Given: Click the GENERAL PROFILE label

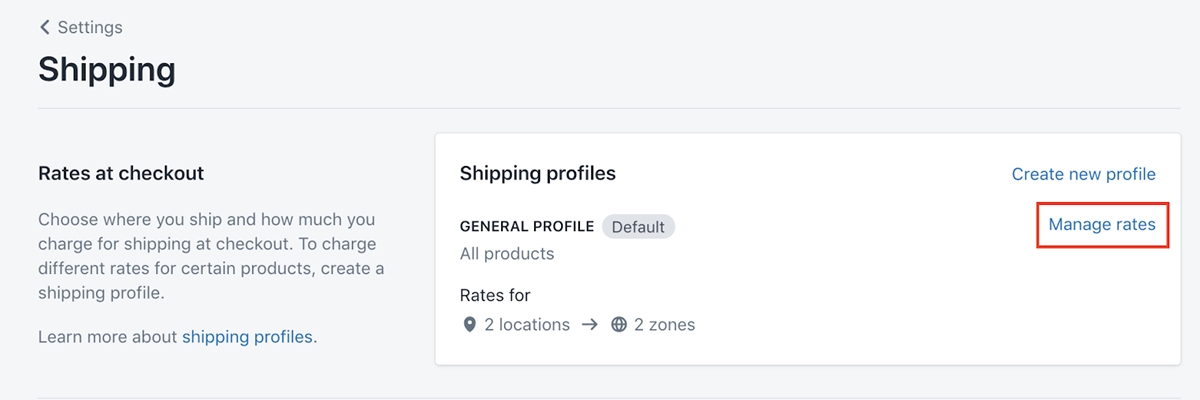Looking at the screenshot, I should pos(527,227).
